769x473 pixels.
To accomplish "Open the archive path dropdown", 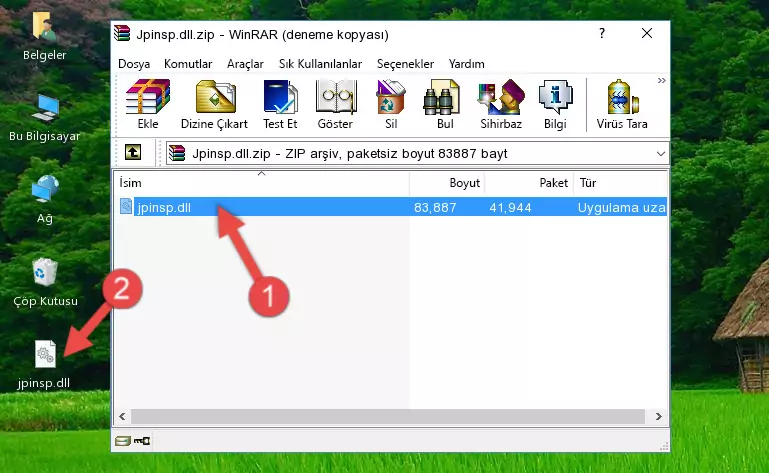I will 661,154.
